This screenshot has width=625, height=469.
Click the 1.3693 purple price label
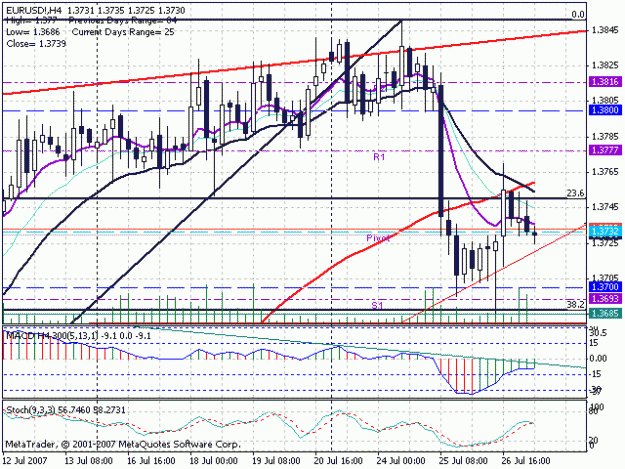605,298
